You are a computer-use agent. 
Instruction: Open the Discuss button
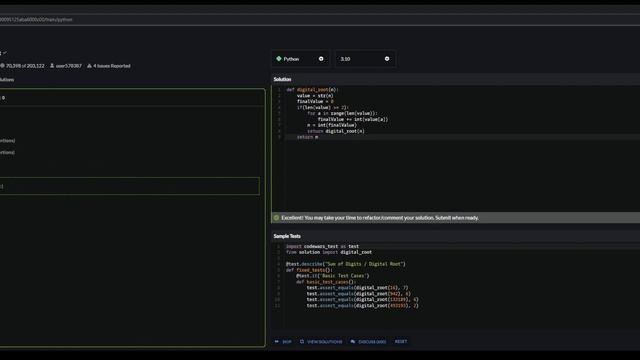tap(368, 342)
